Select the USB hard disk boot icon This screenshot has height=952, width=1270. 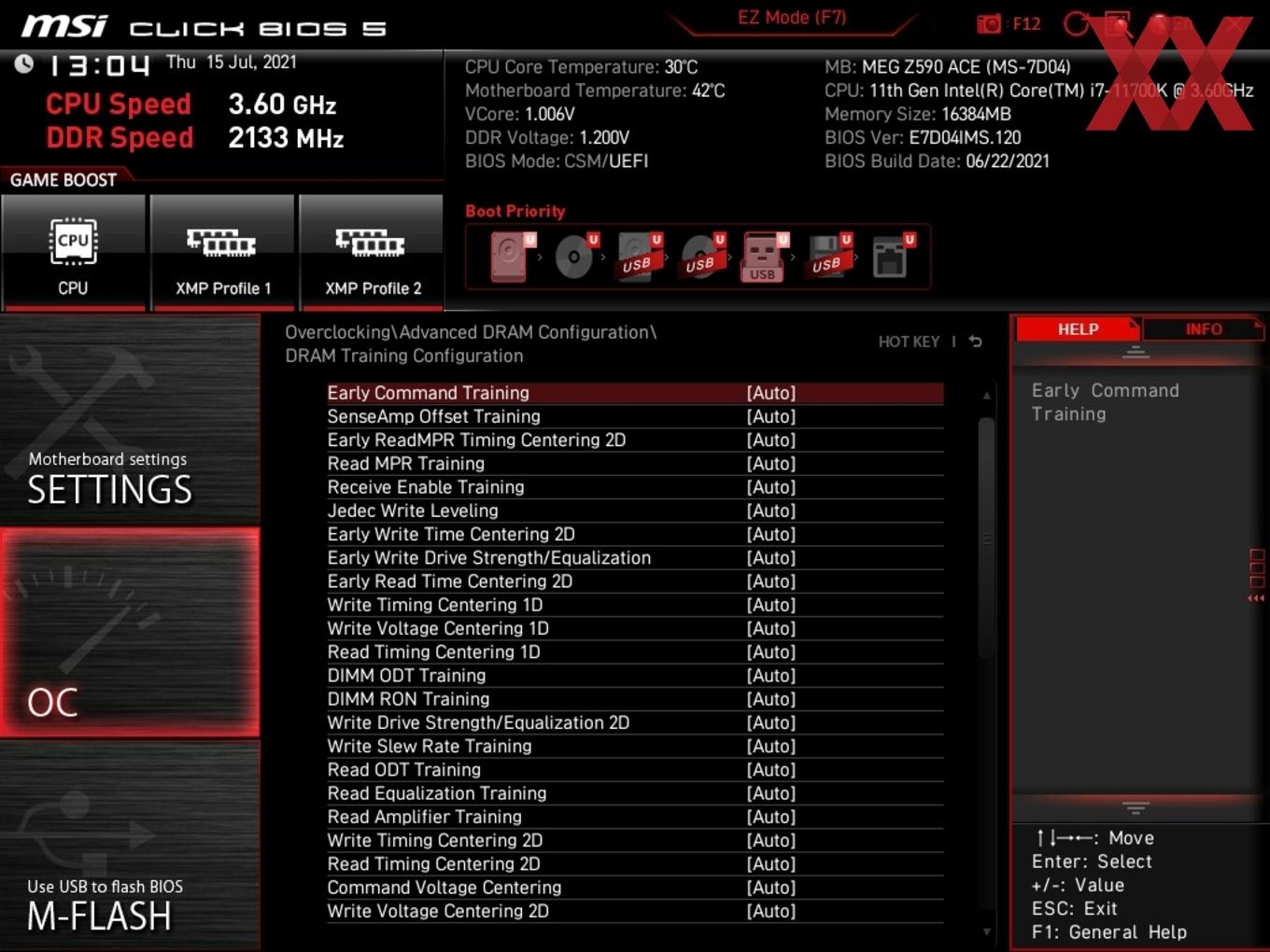640,256
